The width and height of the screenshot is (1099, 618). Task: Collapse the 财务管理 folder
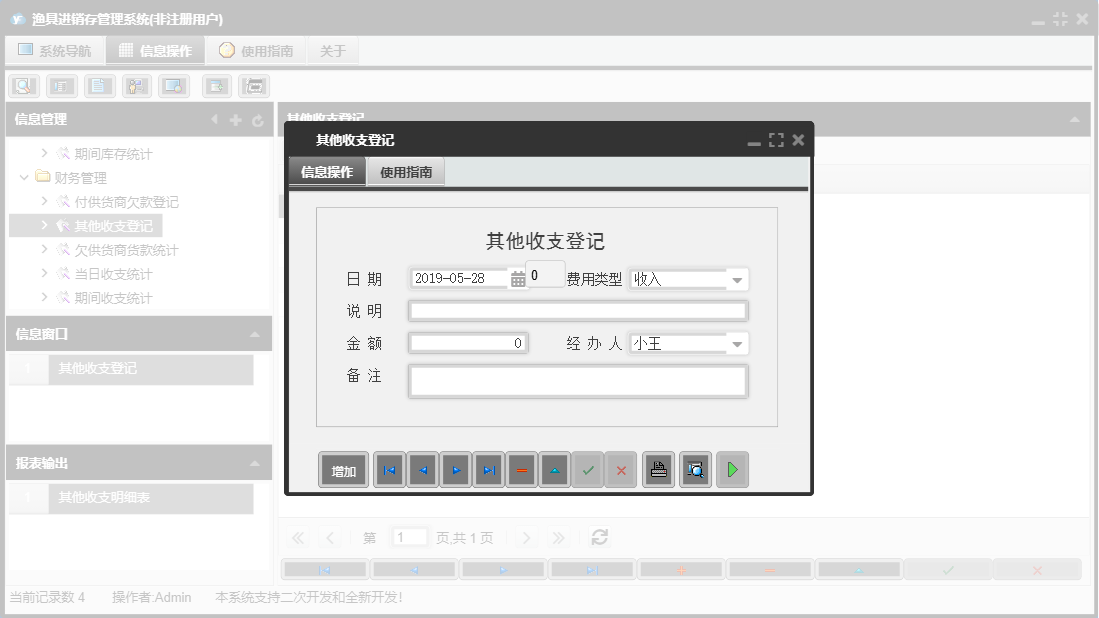[x=25, y=177]
